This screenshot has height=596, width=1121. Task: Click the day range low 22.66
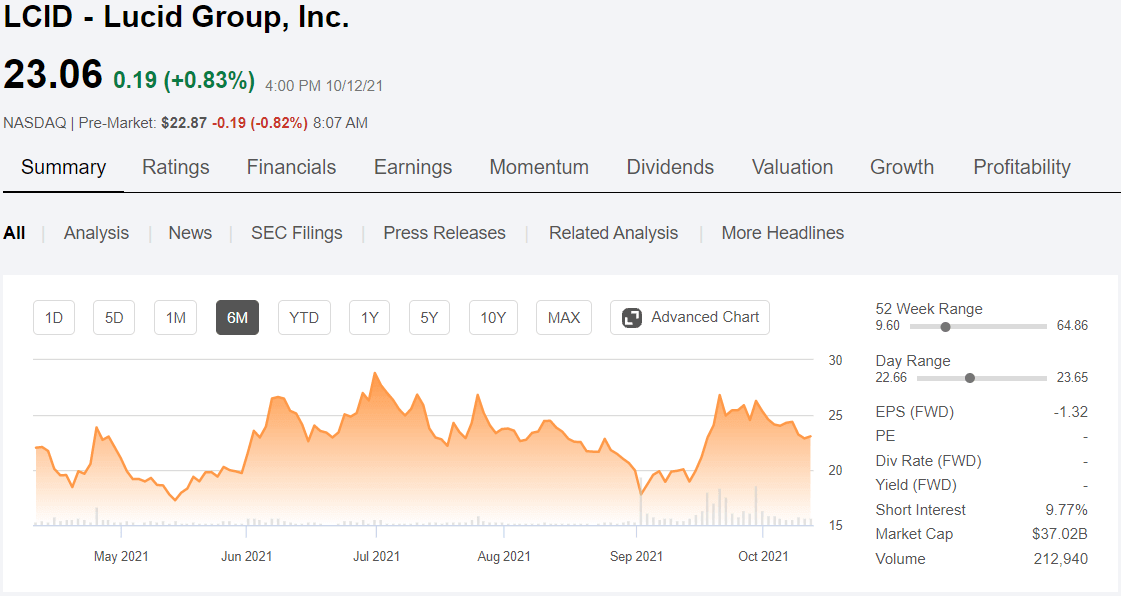pos(891,377)
